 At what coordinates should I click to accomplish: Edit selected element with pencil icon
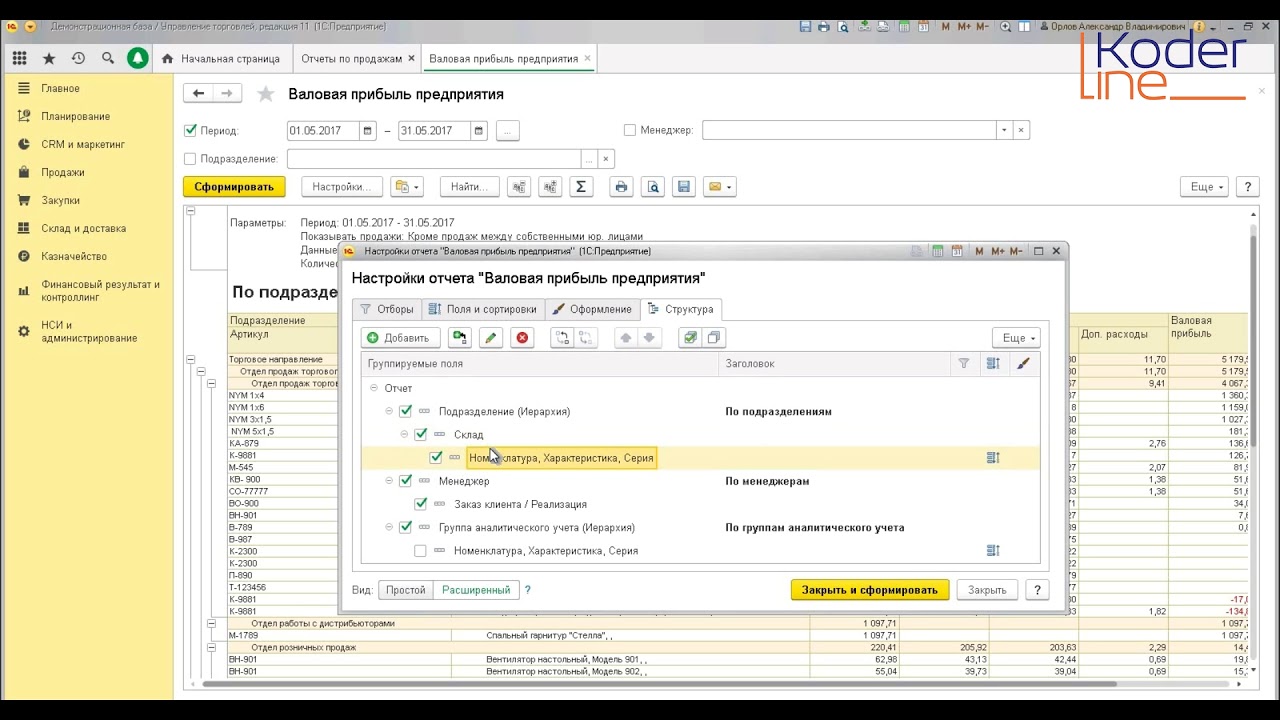pos(490,338)
